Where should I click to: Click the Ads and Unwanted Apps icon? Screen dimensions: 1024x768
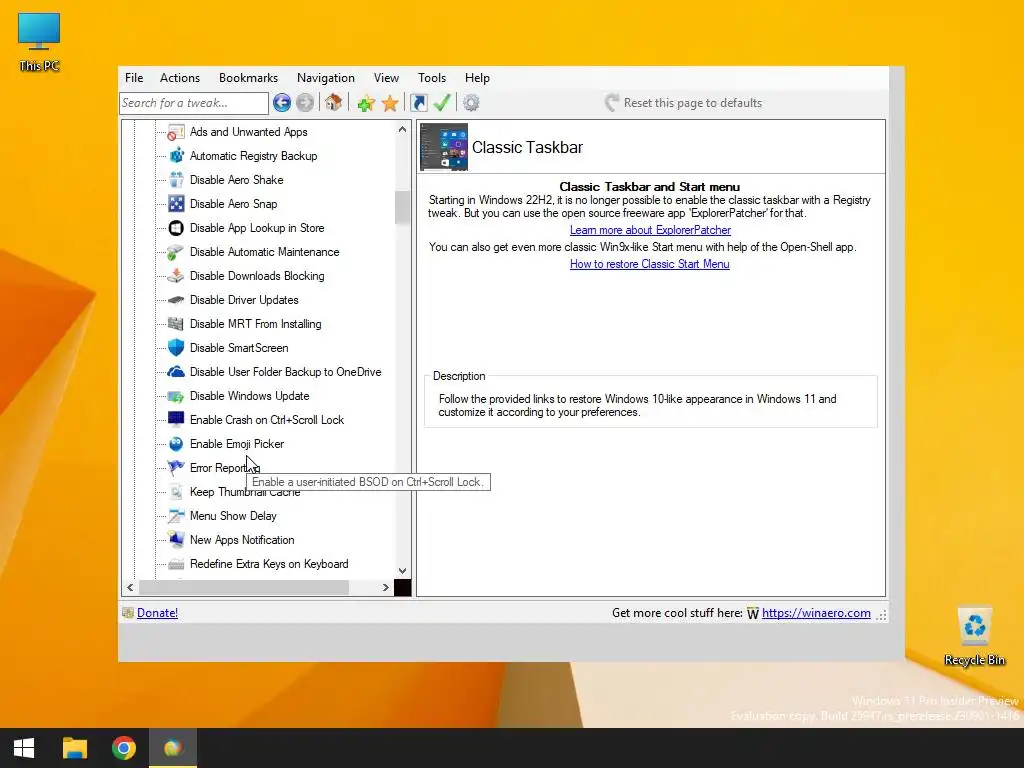click(176, 133)
